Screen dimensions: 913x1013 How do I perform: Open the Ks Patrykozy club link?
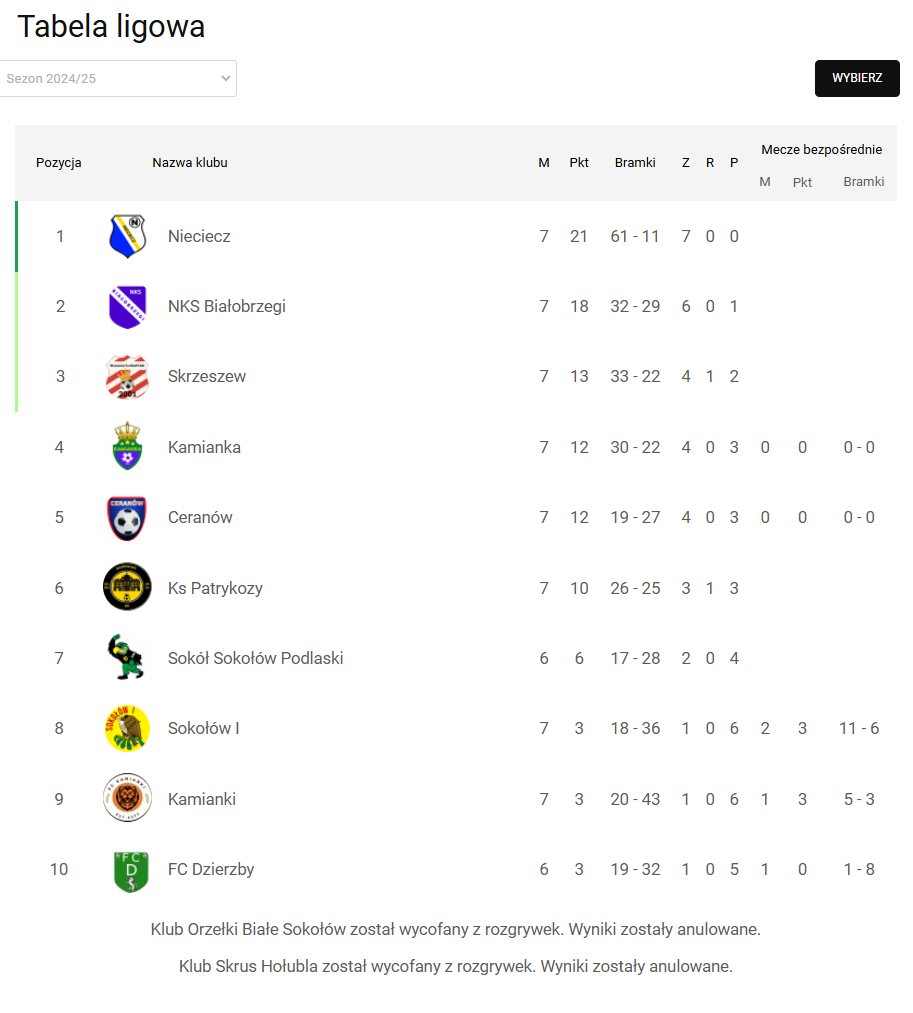pos(215,588)
